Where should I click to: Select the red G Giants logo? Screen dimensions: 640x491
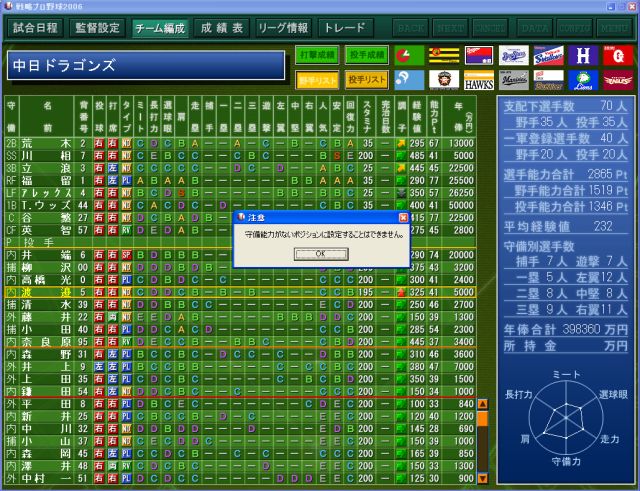[x=618, y=56]
